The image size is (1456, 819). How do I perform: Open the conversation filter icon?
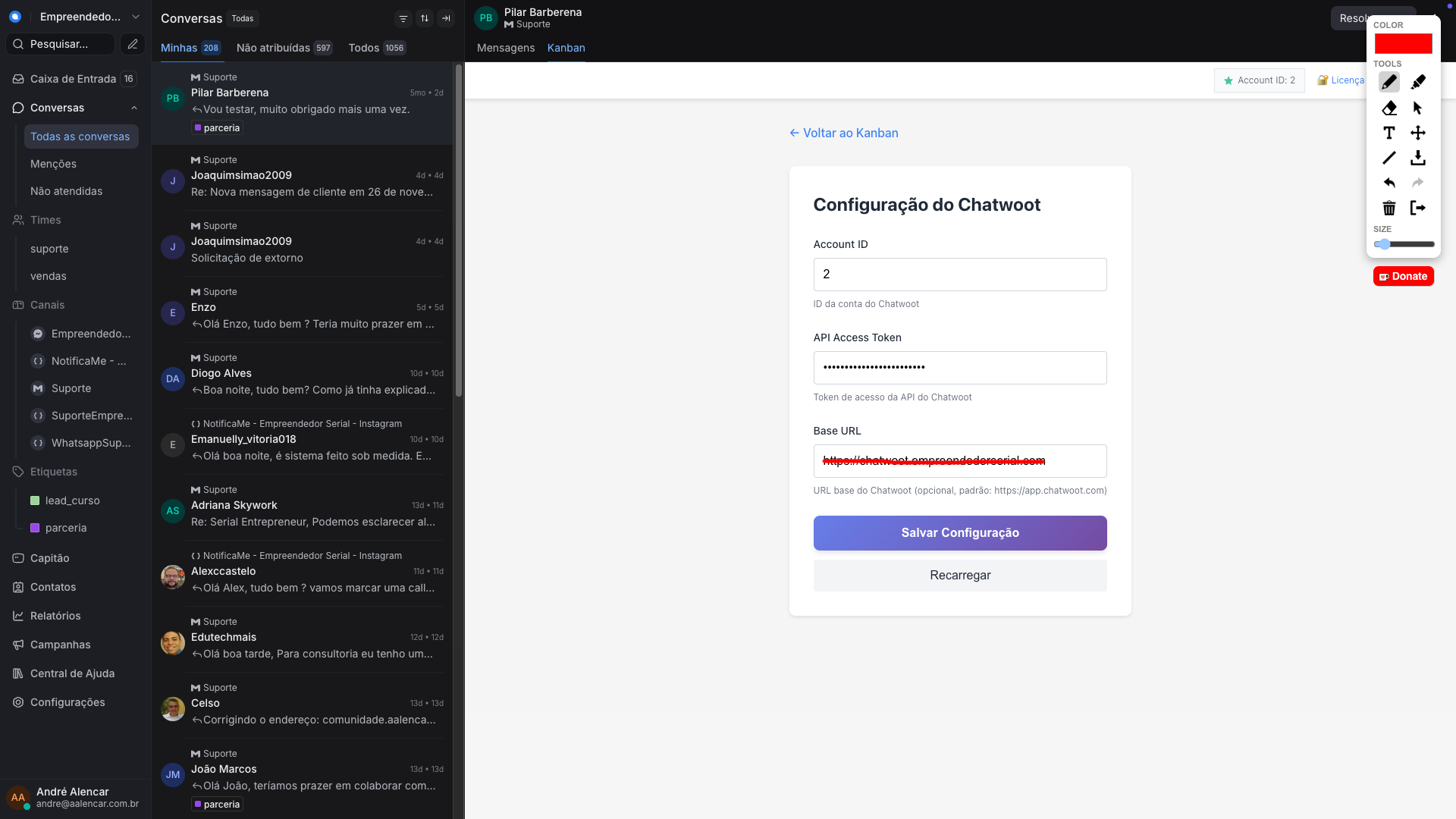coord(403,18)
